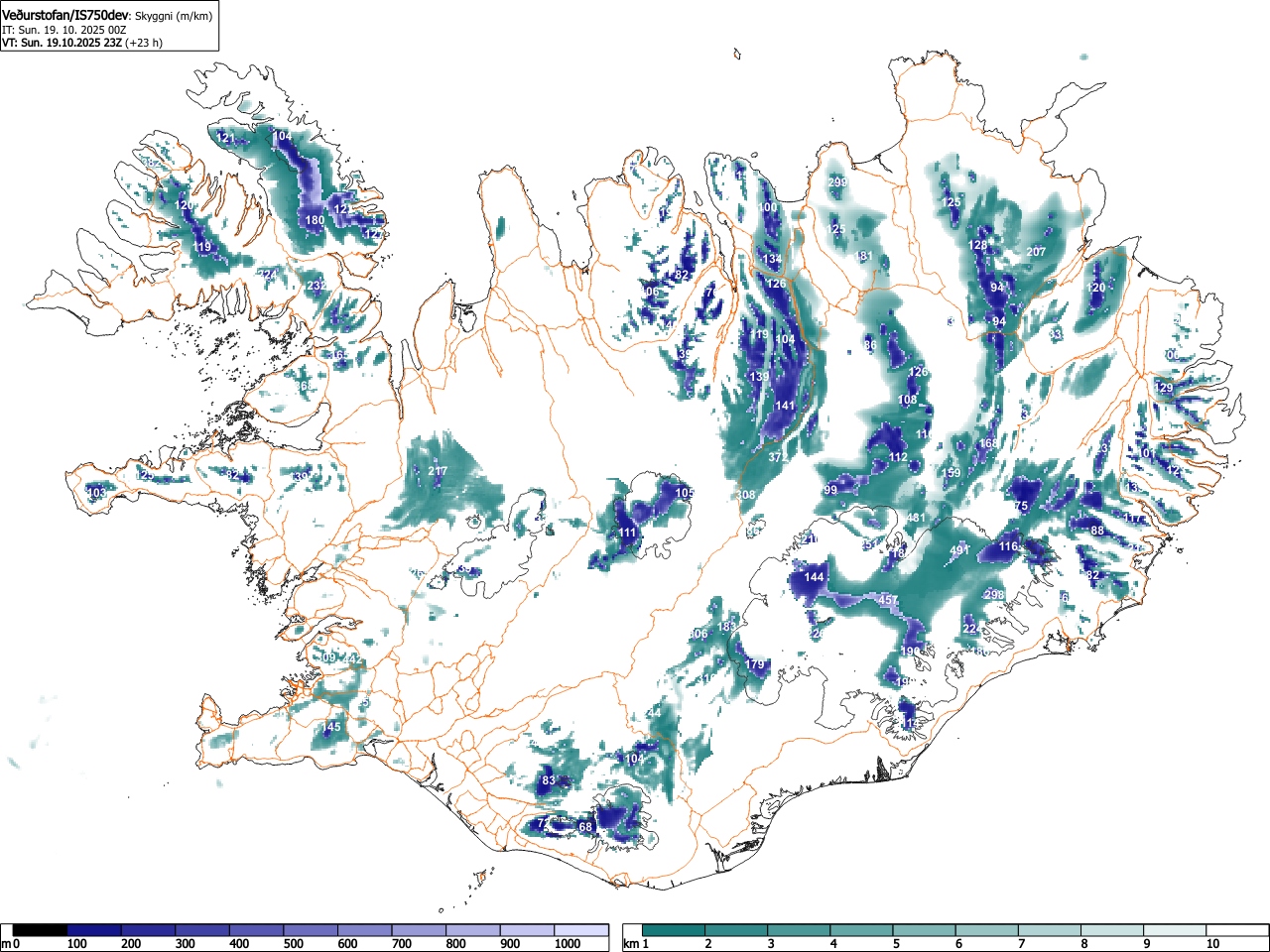
Task: Click the 299 value in the north
Action: 837,182
